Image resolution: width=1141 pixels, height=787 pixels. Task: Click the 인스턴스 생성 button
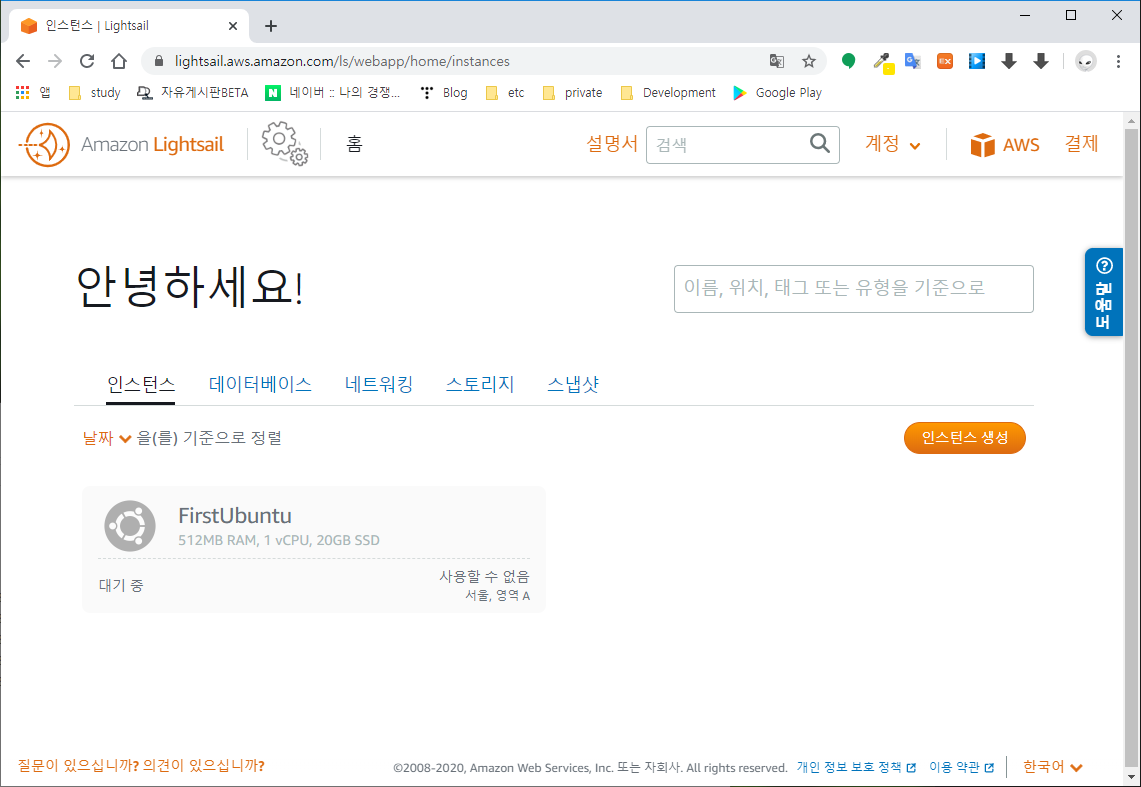point(965,438)
